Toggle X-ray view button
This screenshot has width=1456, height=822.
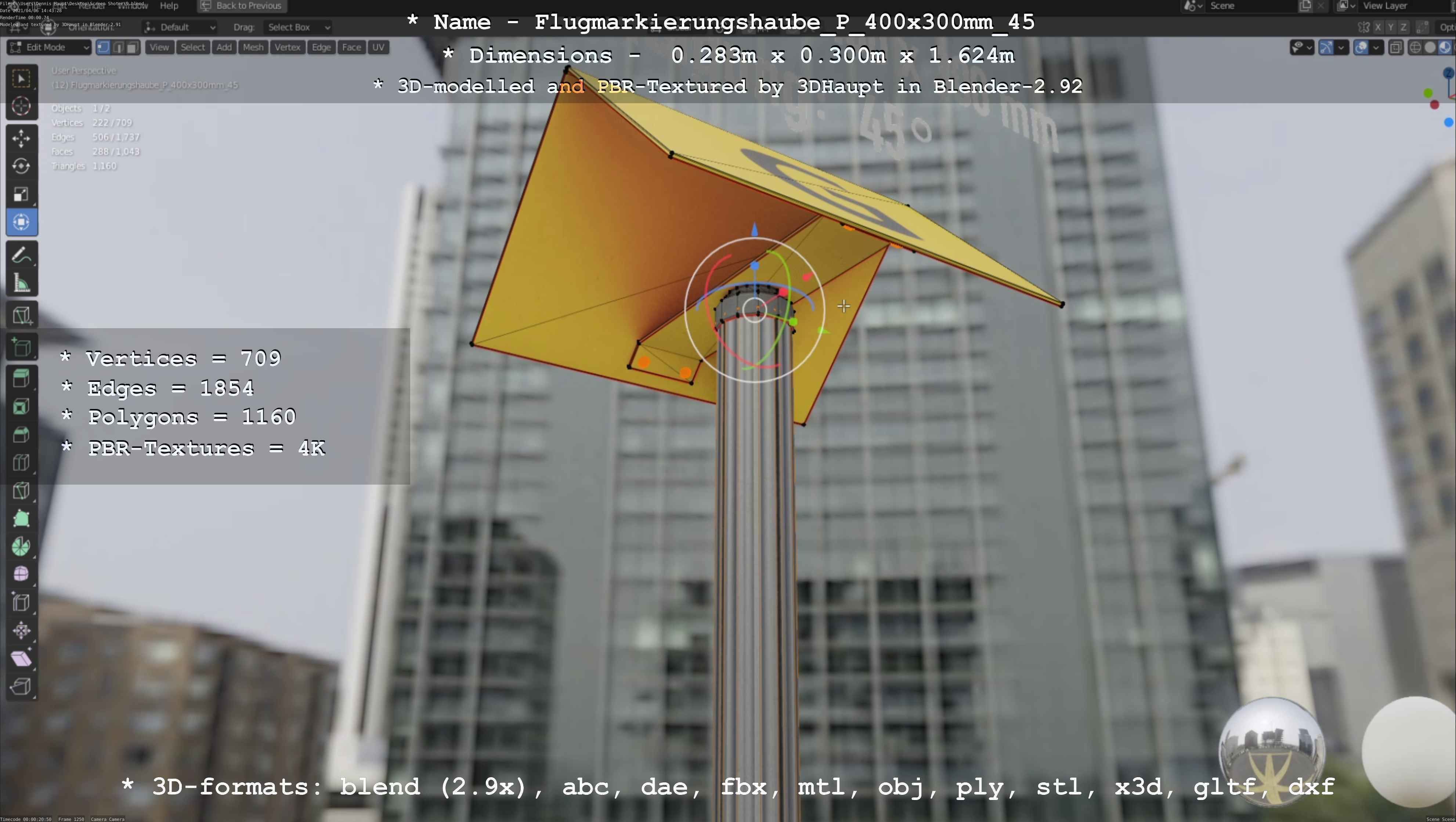tap(1395, 47)
